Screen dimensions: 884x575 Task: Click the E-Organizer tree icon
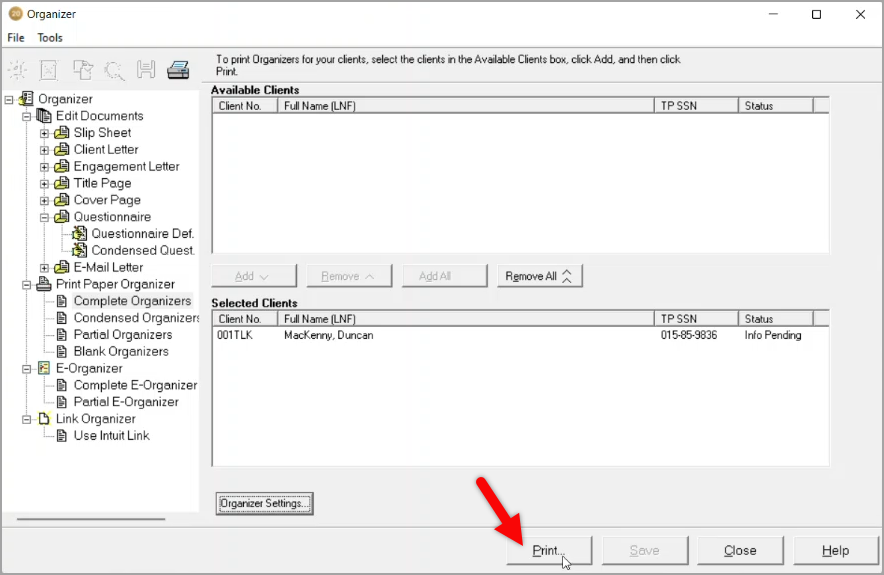pyautogui.click(x=44, y=368)
